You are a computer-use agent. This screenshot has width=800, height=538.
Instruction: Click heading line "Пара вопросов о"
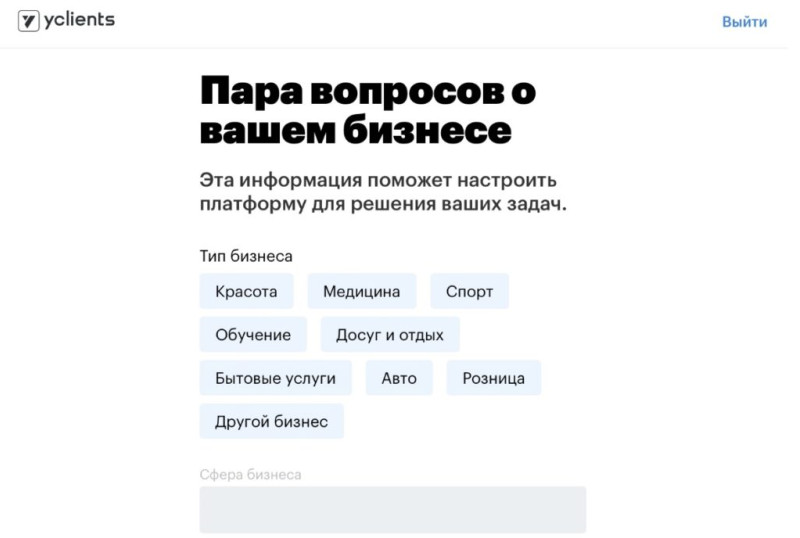point(368,92)
